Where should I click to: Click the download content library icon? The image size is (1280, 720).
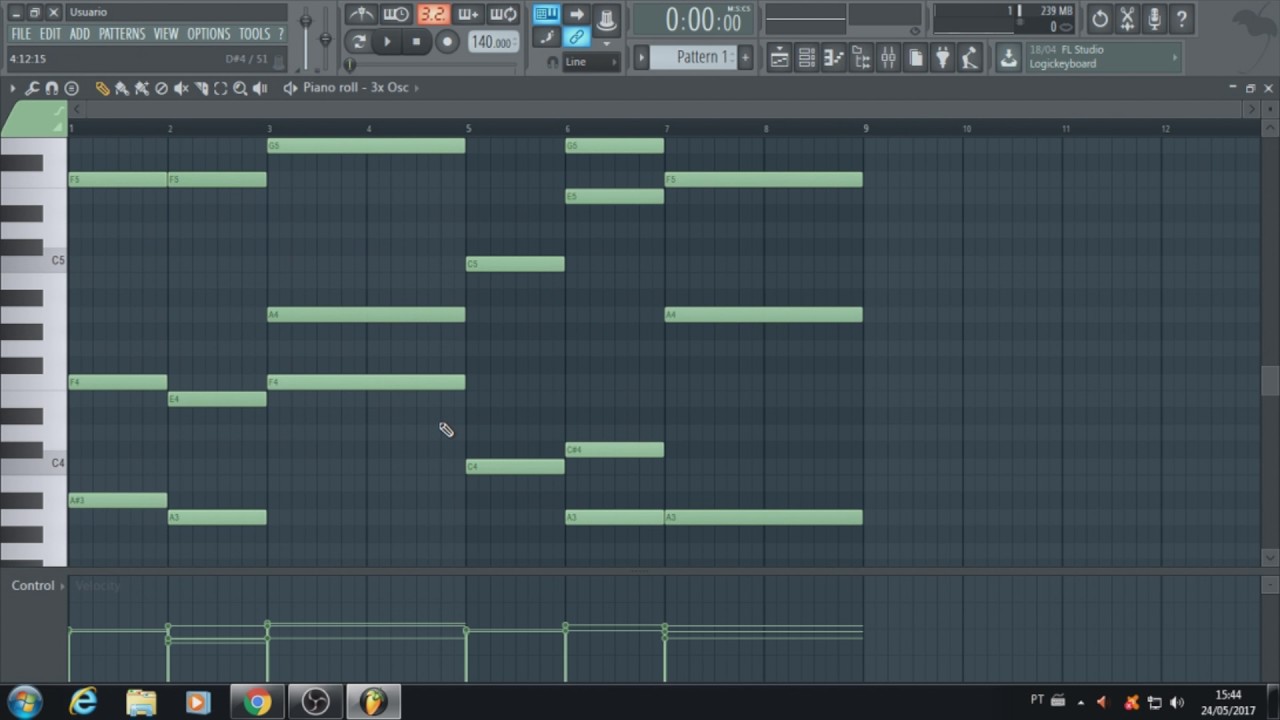point(1008,58)
